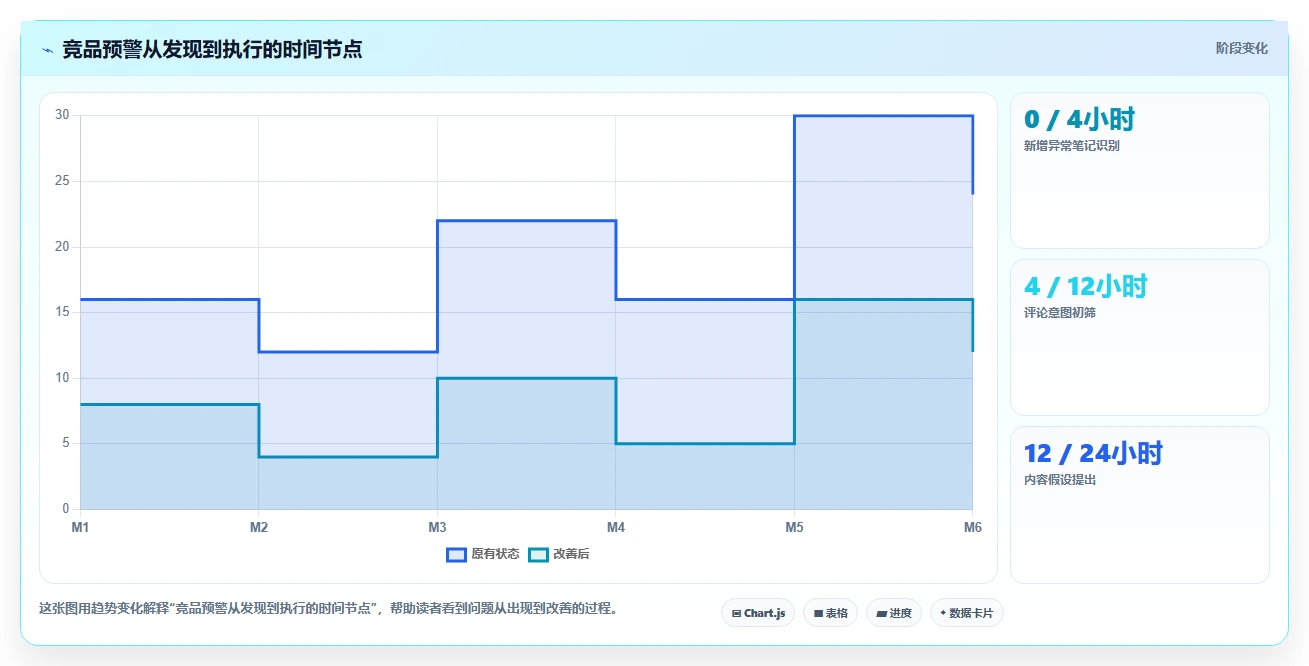Click the M6 x-axis label
Image resolution: width=1309 pixels, height=666 pixels.
(972, 527)
